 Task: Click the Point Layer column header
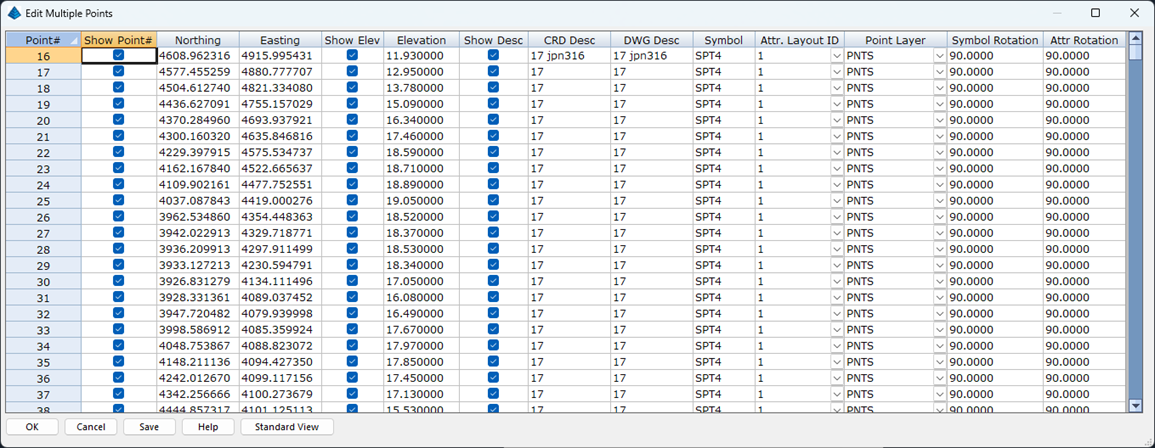895,40
